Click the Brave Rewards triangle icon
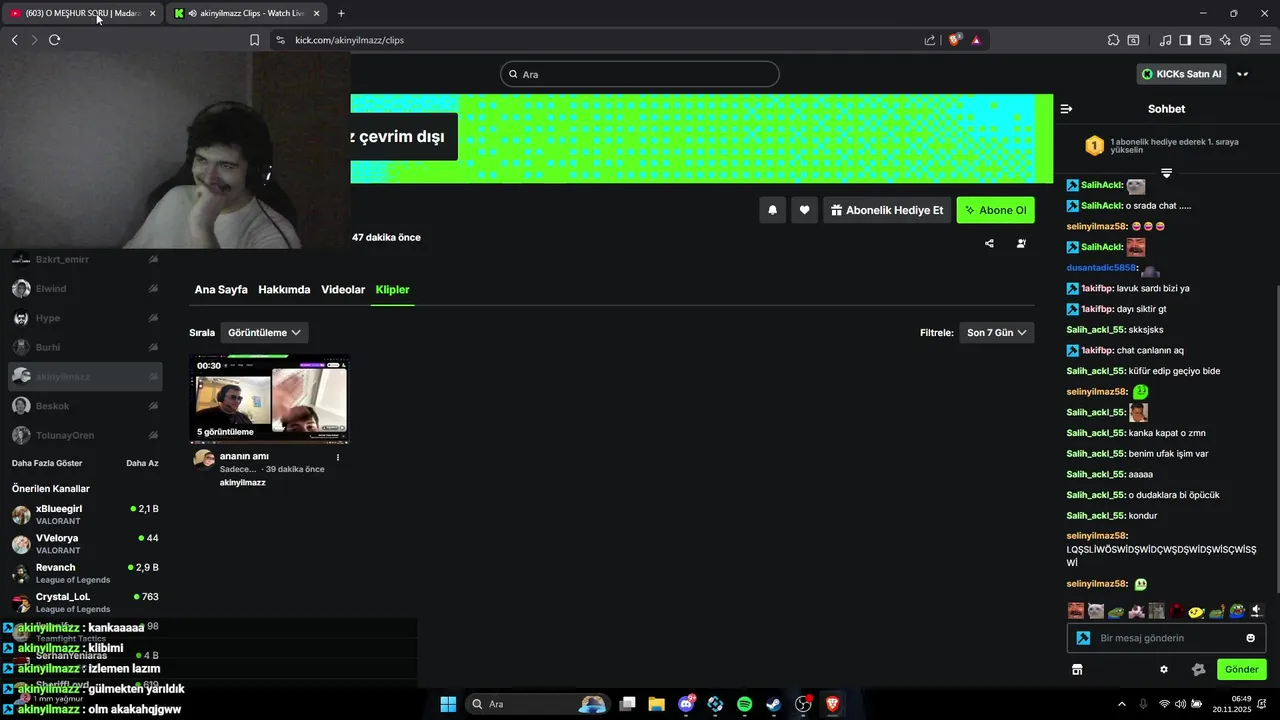The height and width of the screenshot is (720, 1280). 976,40
